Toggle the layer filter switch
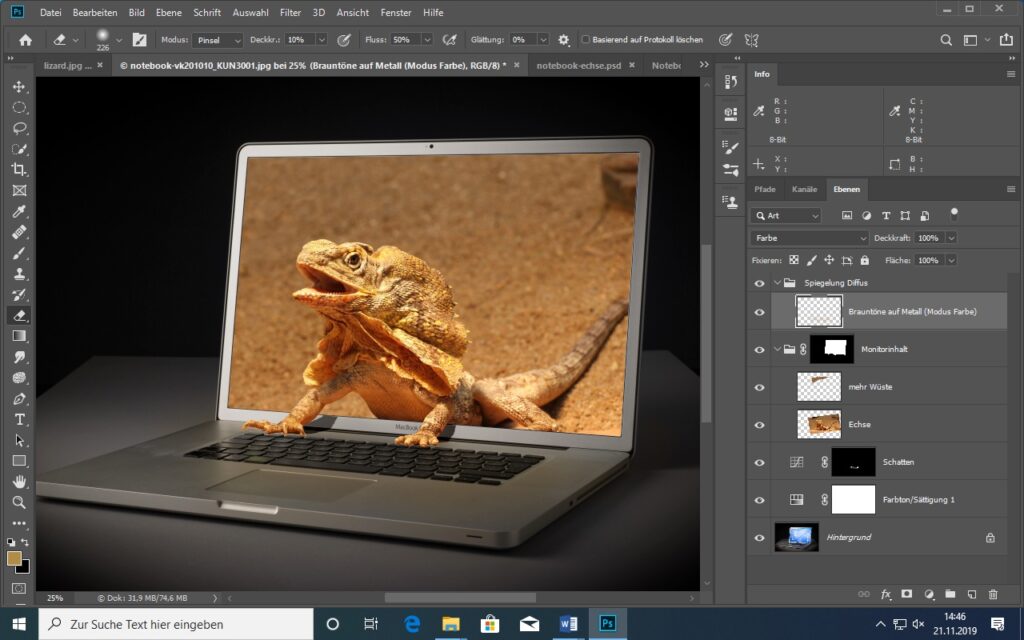 (x=954, y=214)
